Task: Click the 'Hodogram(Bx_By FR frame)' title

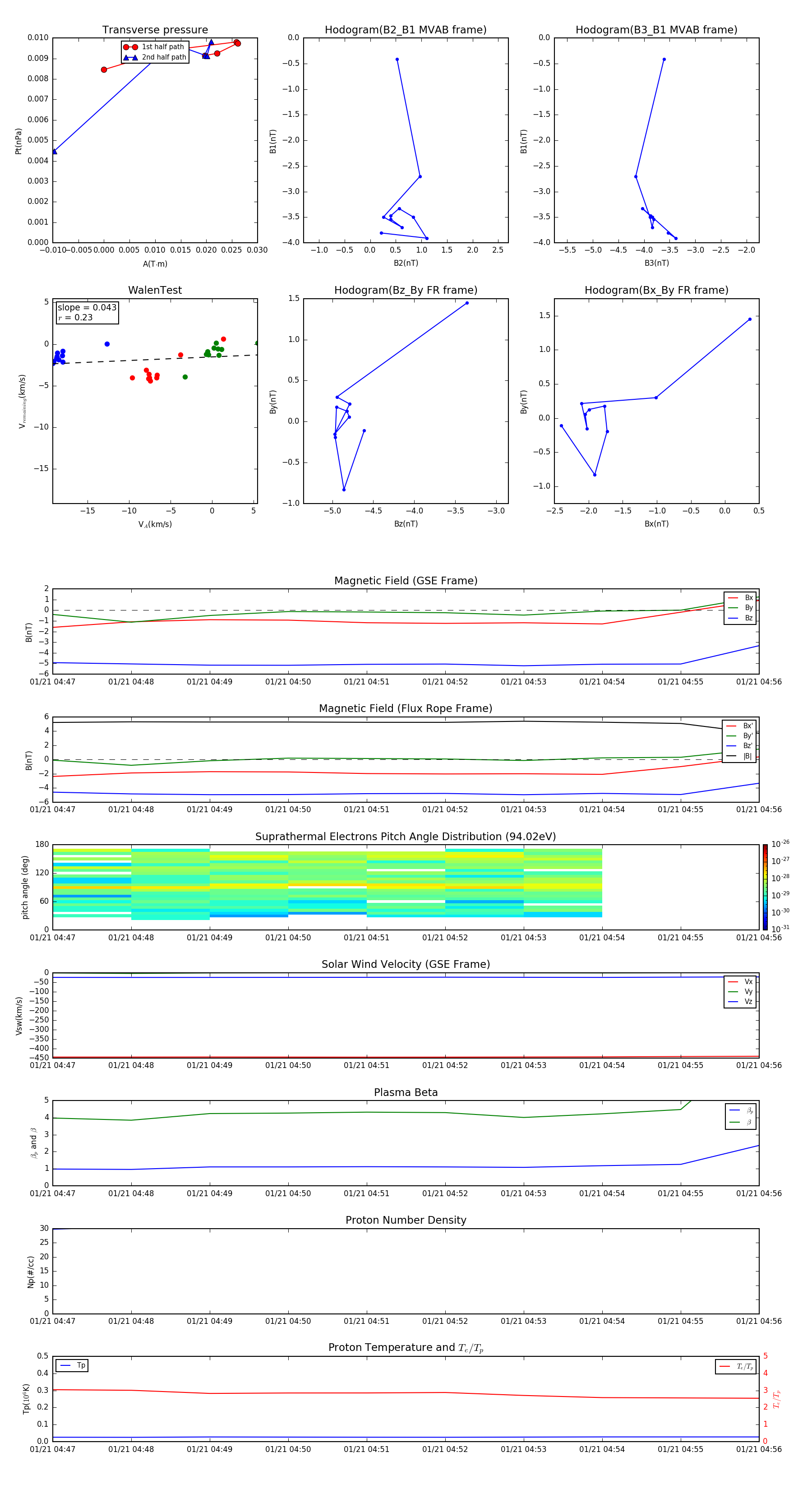Action: point(656,290)
